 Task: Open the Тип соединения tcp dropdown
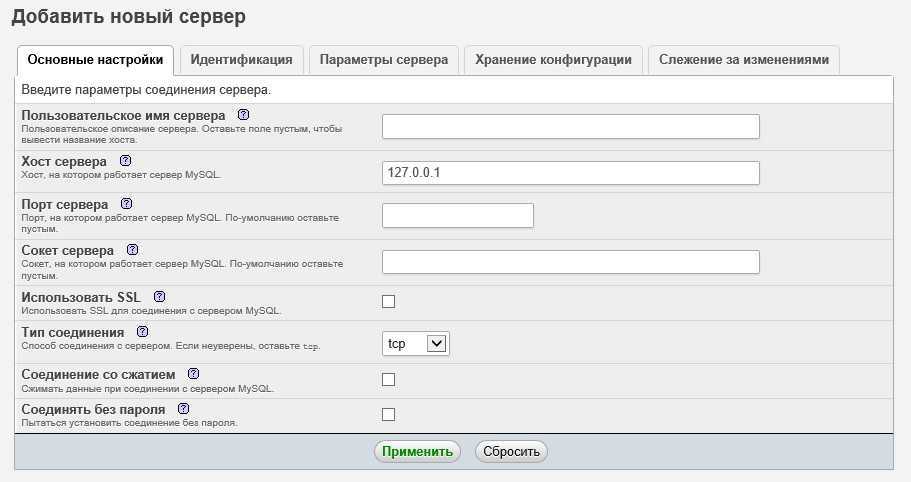(x=416, y=343)
